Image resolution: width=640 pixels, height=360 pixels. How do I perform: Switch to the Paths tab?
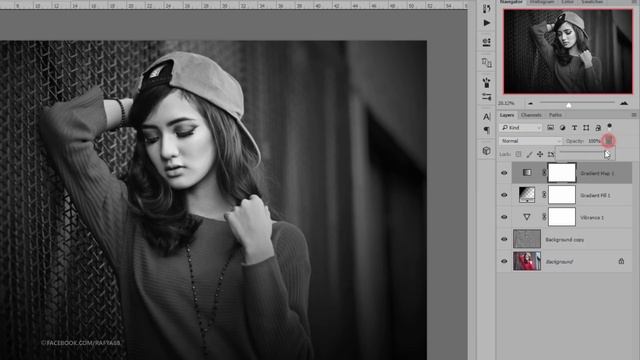[x=555, y=115]
